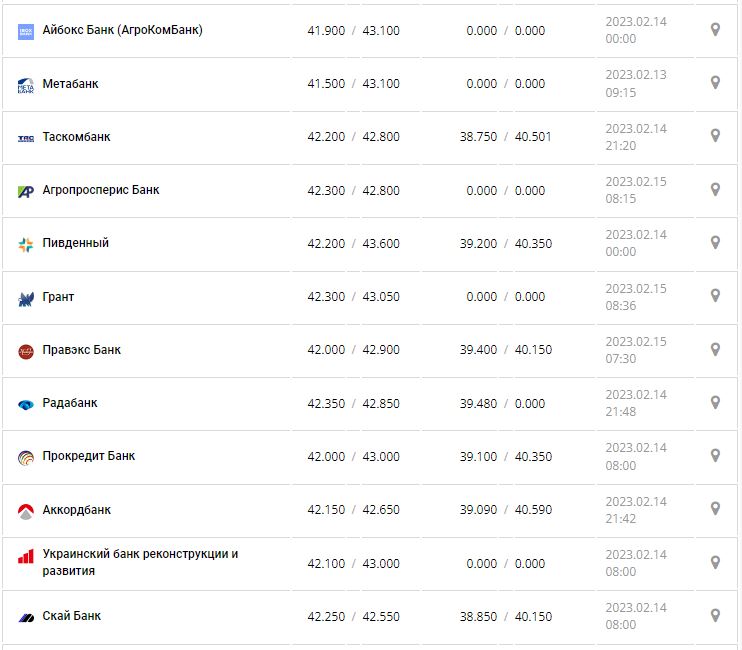The width and height of the screenshot is (742, 650).
Task: Open the Скай Банк name link
Action: click(72, 616)
